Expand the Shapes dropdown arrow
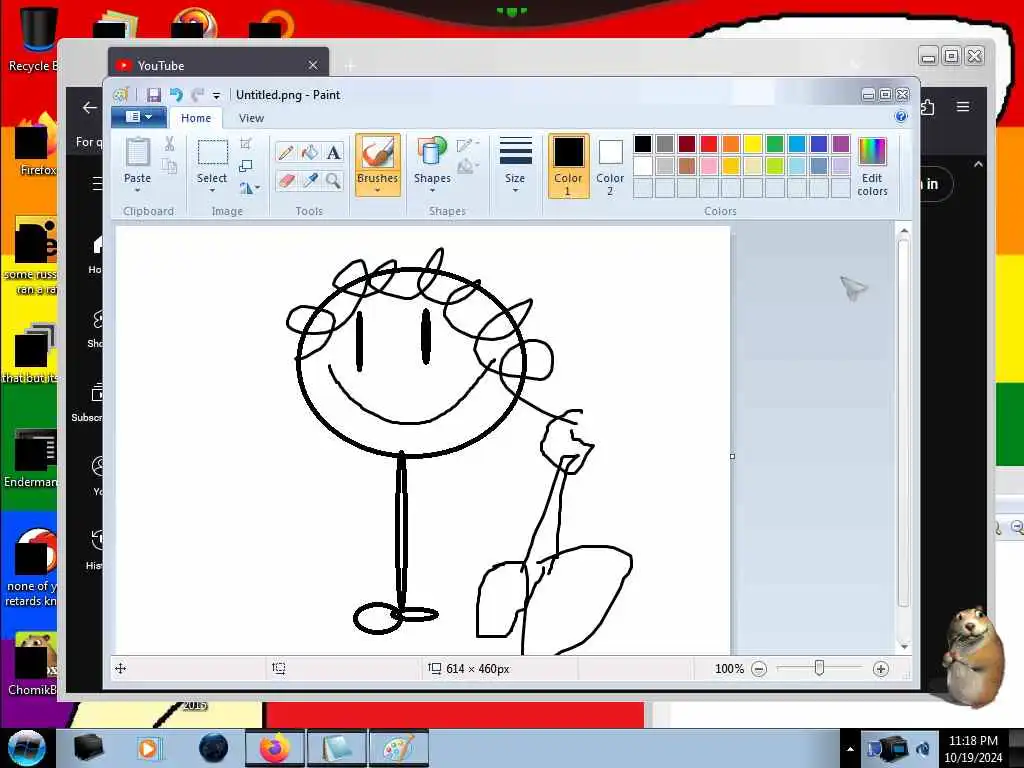 tap(432, 191)
